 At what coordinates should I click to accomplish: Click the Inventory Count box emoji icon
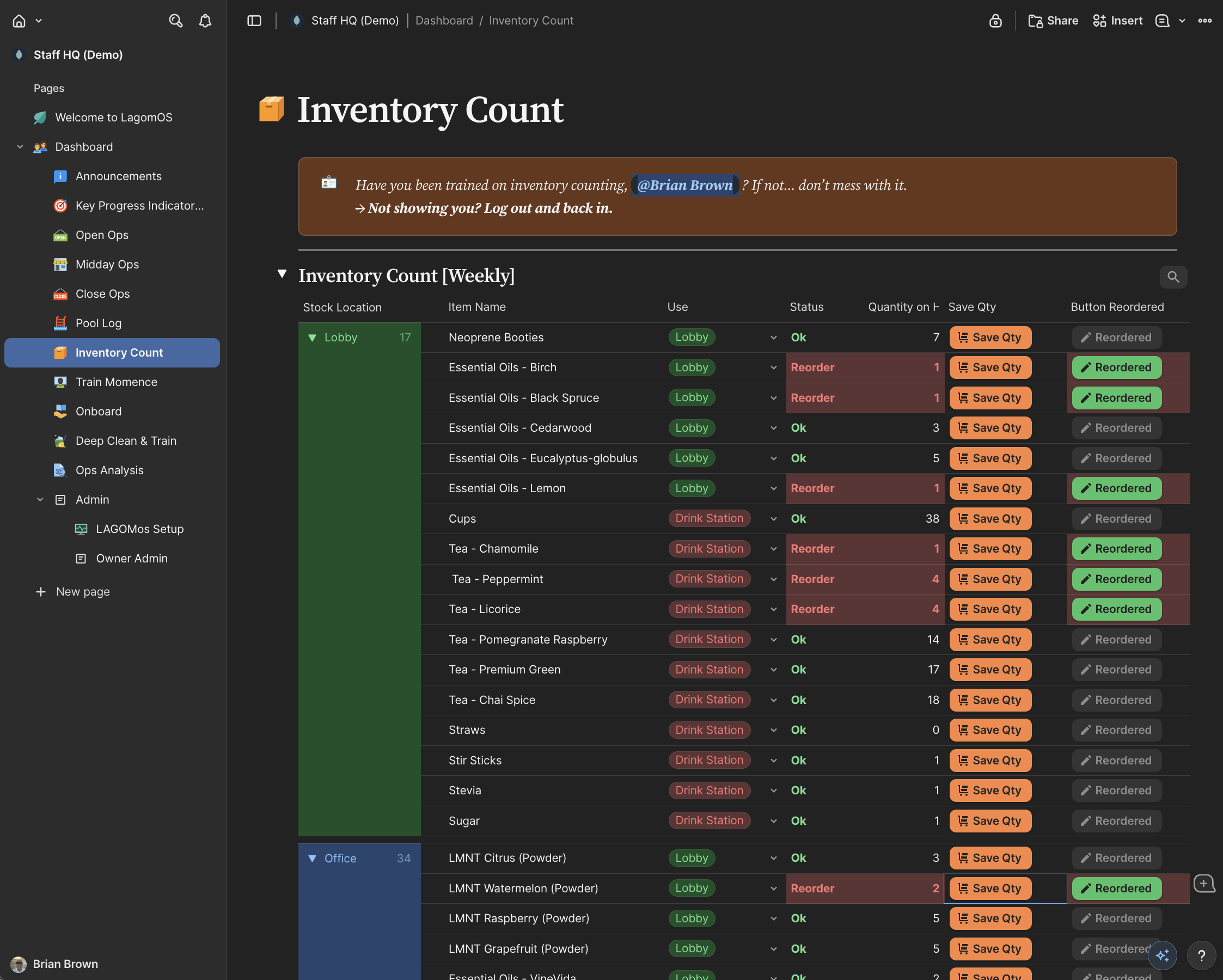pos(272,109)
